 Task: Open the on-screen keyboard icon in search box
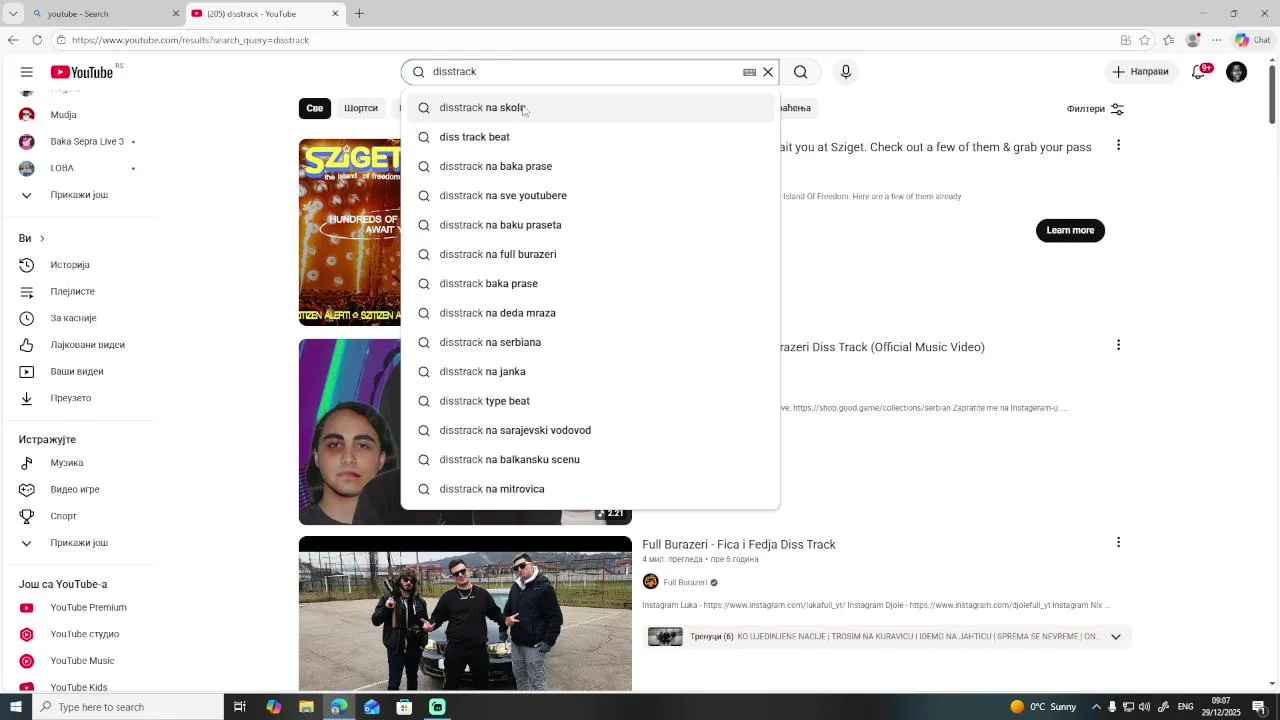749,72
